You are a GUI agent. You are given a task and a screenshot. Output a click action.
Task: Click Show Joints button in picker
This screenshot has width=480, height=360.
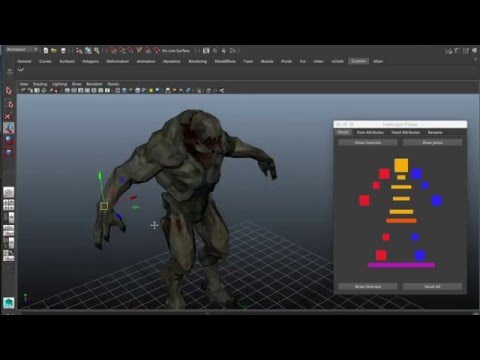[x=433, y=142]
